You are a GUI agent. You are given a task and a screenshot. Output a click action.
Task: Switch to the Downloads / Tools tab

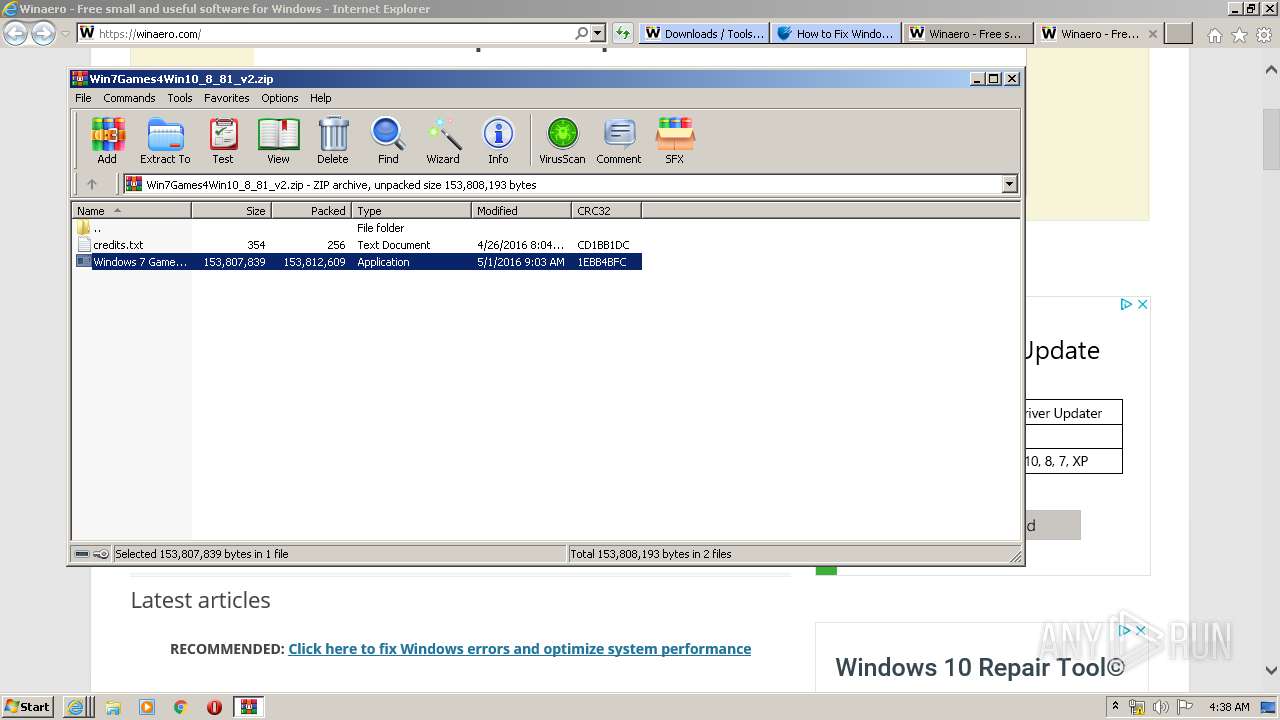704,33
